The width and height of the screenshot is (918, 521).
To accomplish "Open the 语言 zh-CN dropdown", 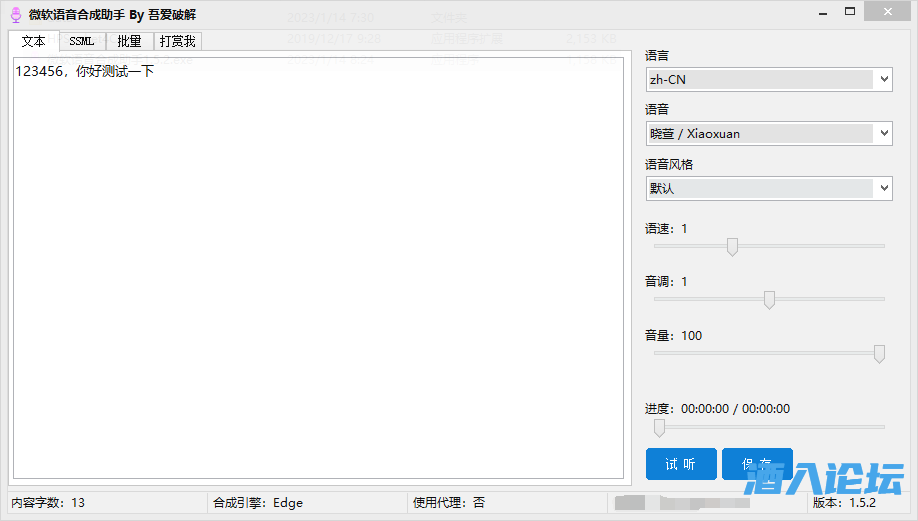I will 769,80.
